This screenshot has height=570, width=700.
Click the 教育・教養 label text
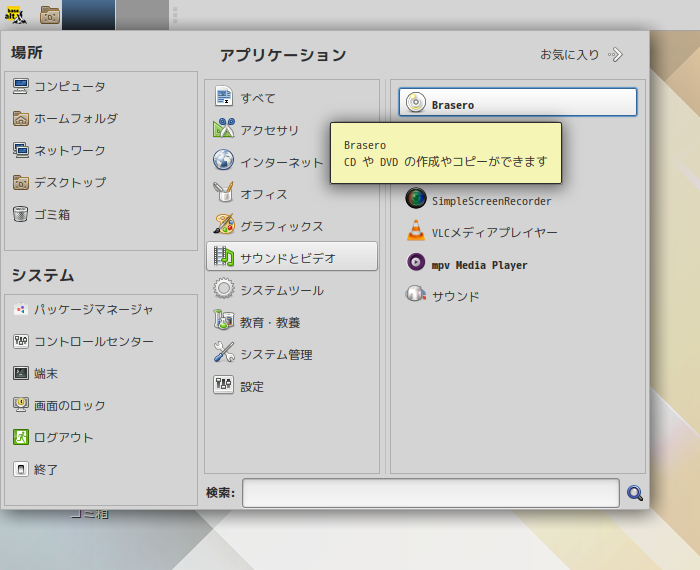[270, 322]
